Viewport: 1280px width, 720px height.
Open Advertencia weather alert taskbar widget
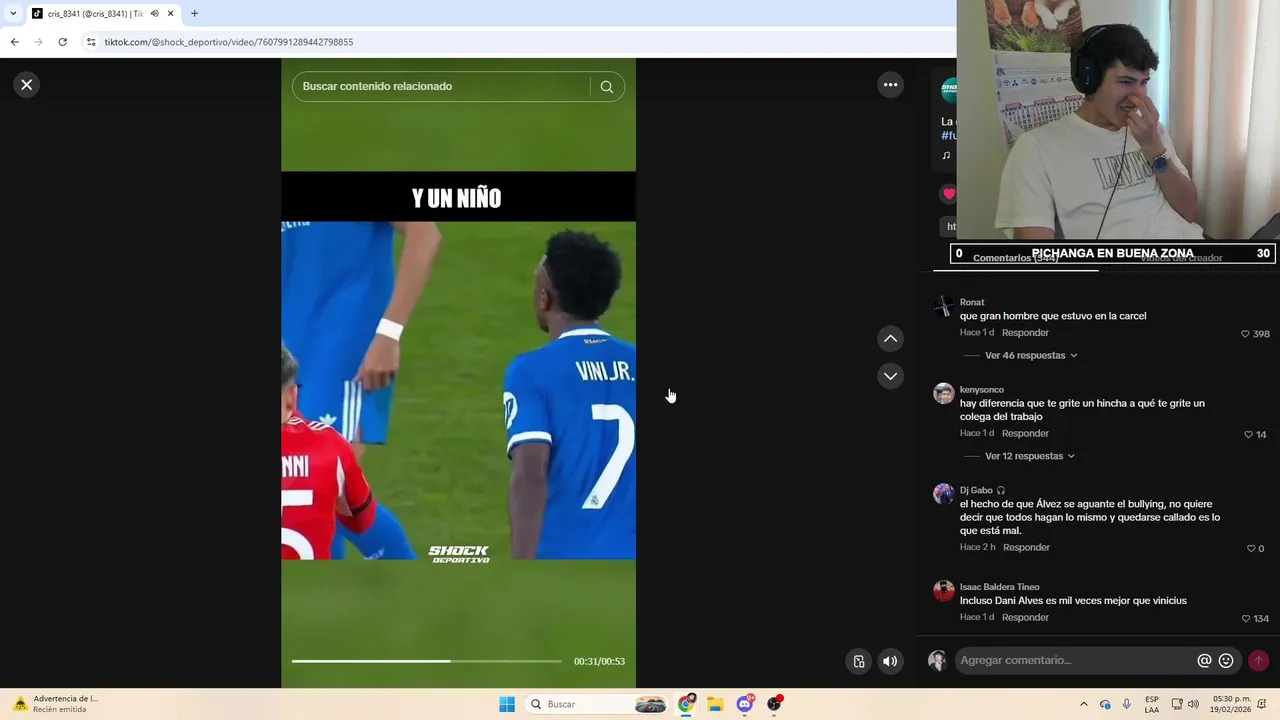(55, 704)
